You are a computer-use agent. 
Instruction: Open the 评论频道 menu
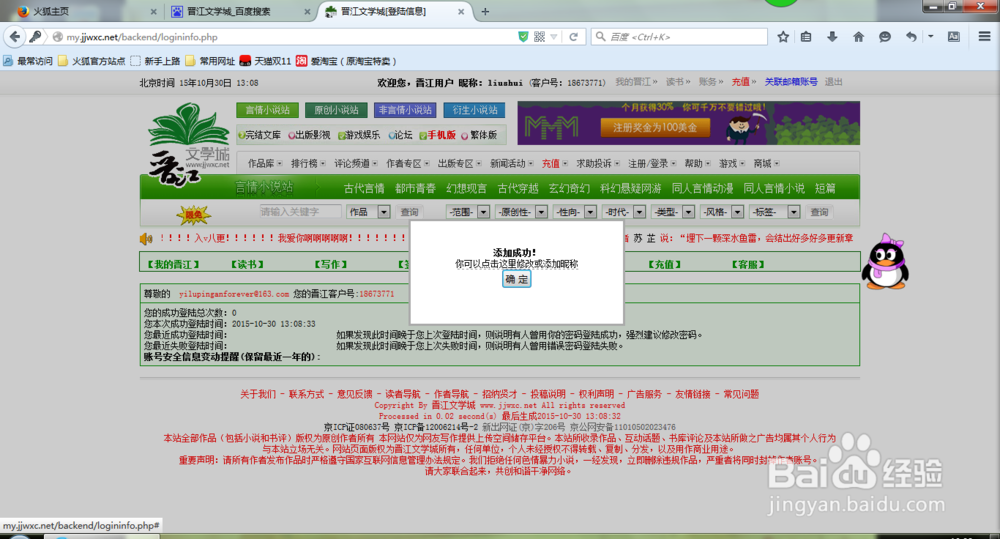[x=356, y=164]
